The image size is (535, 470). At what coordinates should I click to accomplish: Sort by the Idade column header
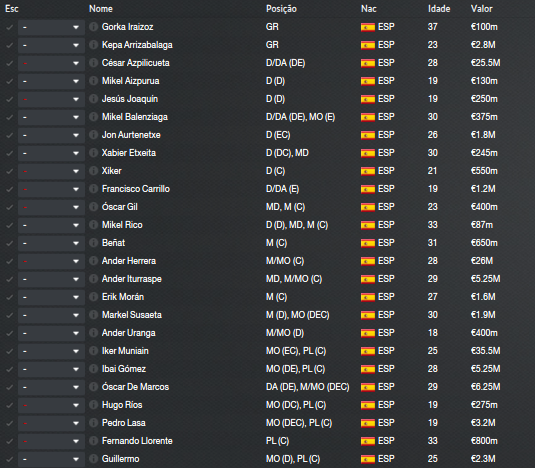point(439,9)
